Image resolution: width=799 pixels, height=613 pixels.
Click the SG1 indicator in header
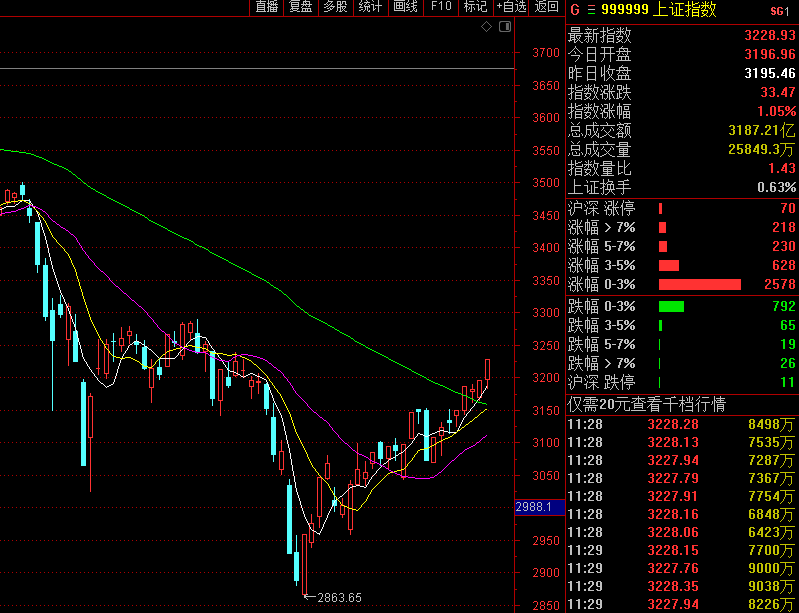pos(780,11)
